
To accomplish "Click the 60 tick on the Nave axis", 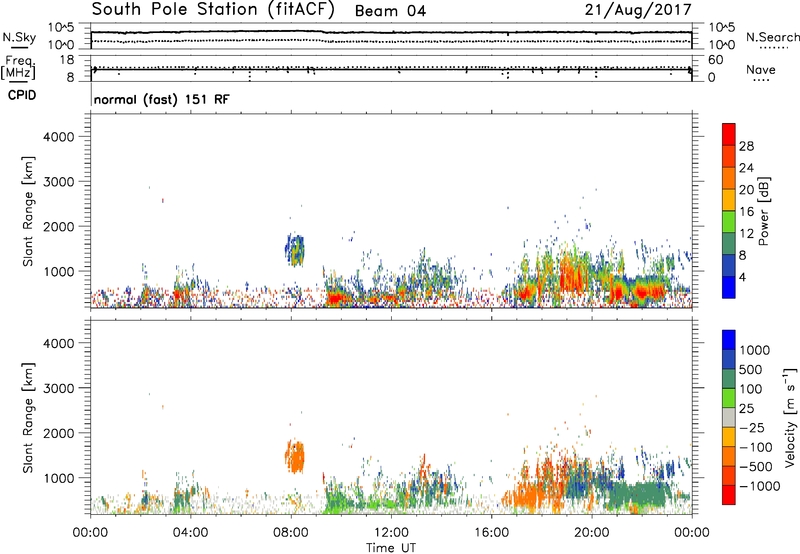I will point(716,60).
